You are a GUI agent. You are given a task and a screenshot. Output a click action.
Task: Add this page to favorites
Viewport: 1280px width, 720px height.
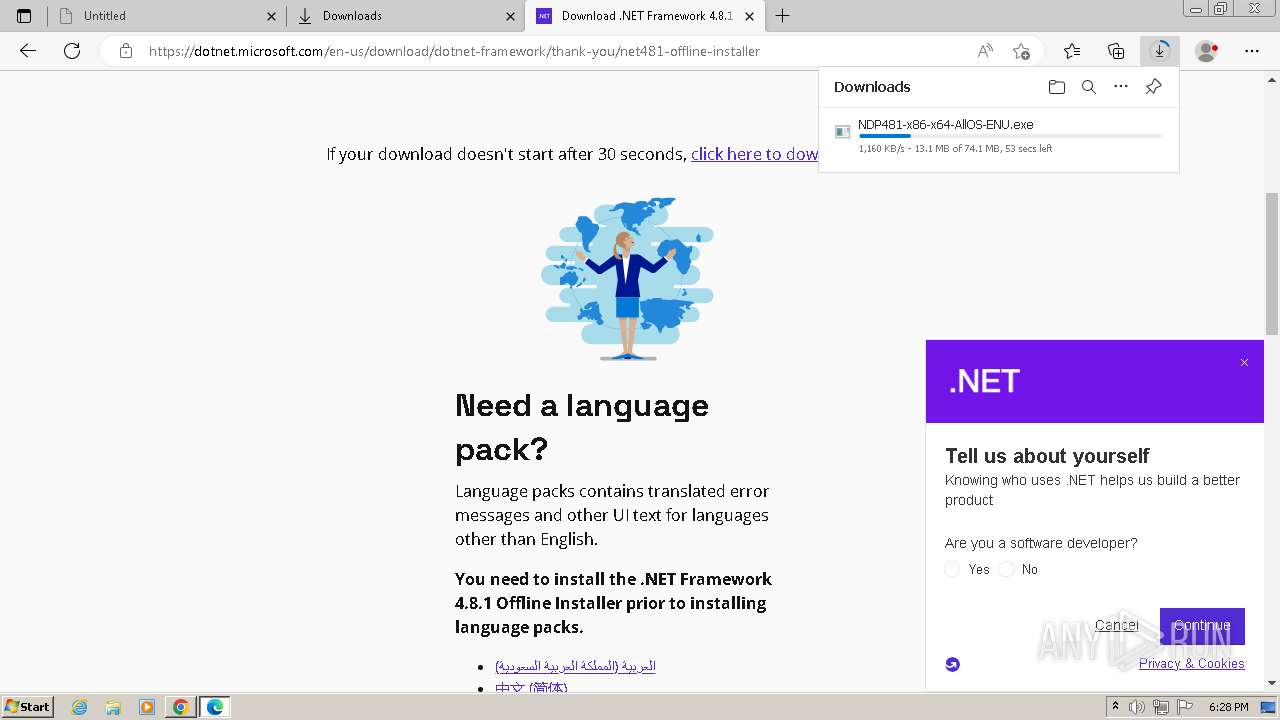coord(1021,51)
